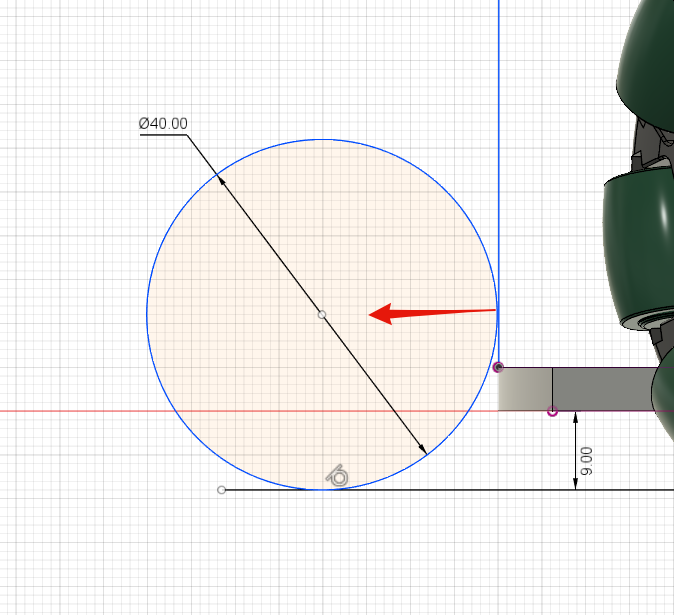674x615 pixels.
Task: Select the Ø40.00 diameter dimension text
Action: pos(163,123)
